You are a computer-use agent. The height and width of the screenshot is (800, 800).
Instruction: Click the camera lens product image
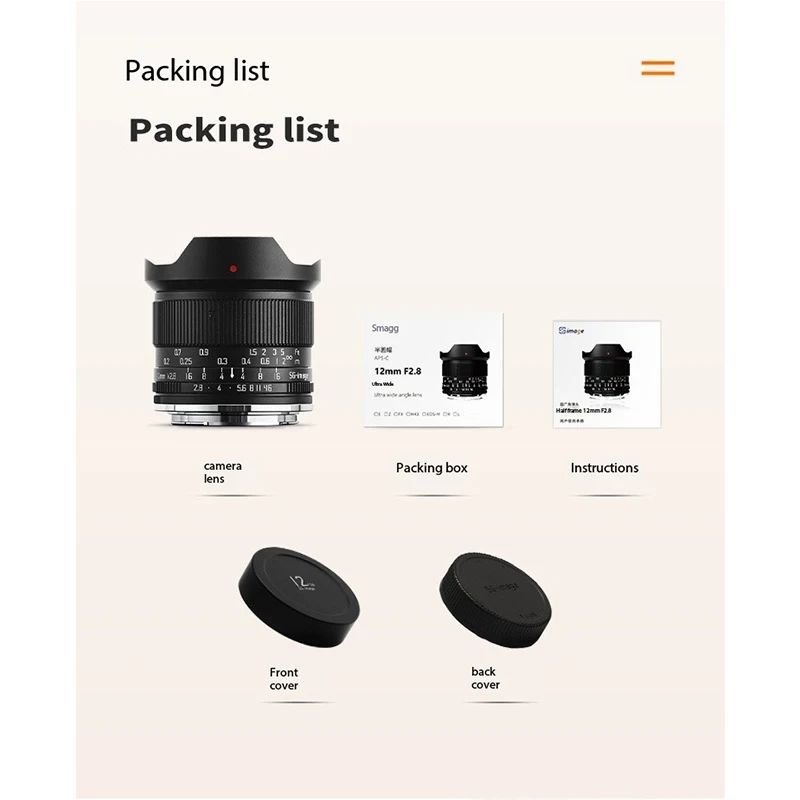[x=233, y=331]
